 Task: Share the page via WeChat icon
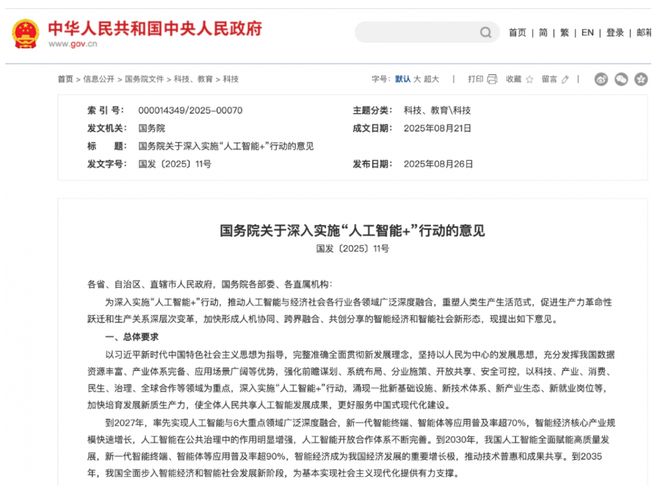pyautogui.click(x=621, y=79)
